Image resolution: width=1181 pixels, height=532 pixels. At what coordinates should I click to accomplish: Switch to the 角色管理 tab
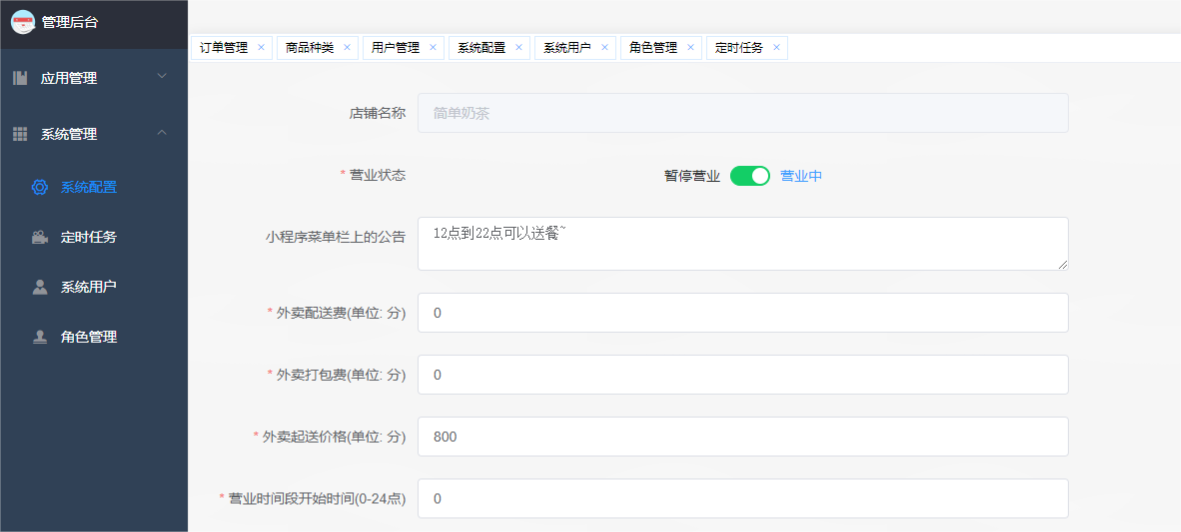(x=653, y=48)
